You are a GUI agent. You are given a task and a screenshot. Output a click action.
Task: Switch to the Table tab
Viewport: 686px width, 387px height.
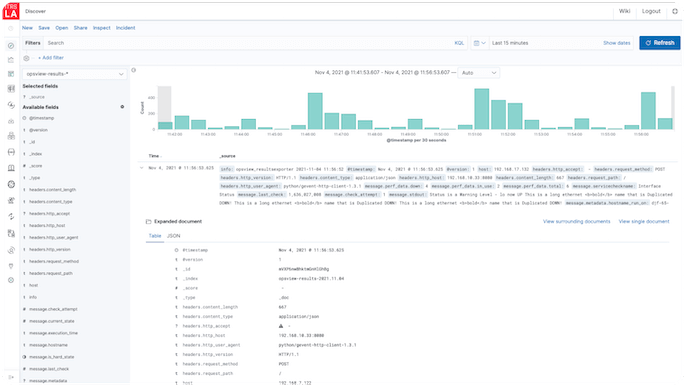[x=155, y=236]
